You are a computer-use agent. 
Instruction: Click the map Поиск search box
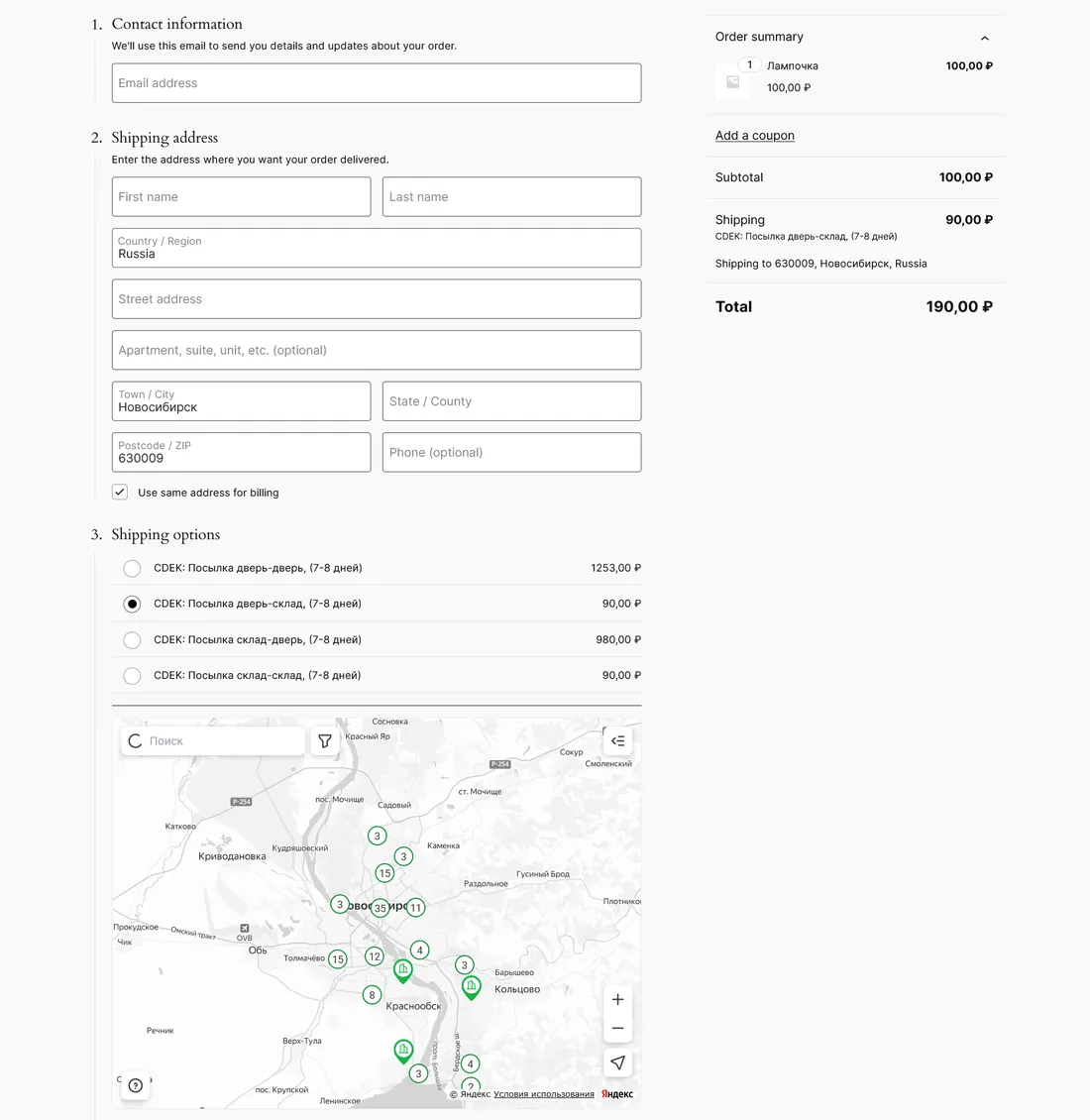(213, 741)
